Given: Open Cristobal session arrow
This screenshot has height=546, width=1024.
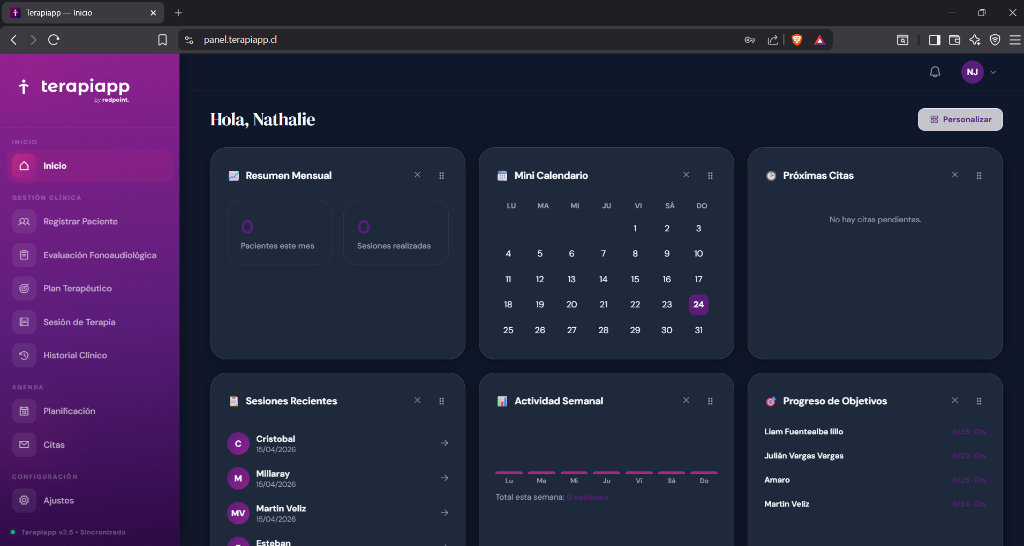Looking at the screenshot, I should point(444,443).
